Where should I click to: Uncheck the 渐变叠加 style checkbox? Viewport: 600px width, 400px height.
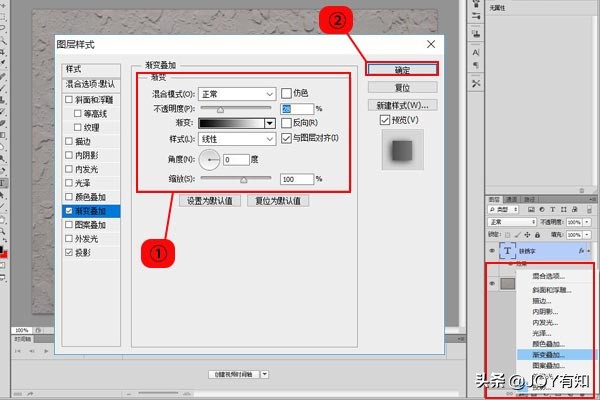(69, 211)
